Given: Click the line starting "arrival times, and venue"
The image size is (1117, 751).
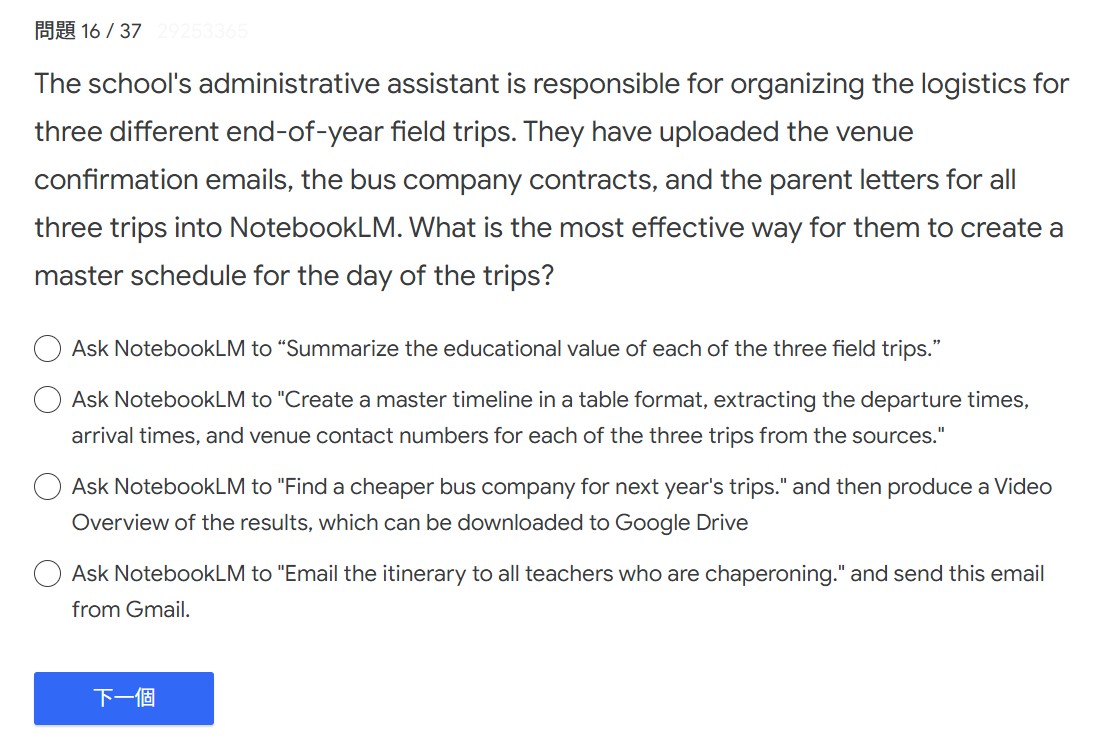Looking at the screenshot, I should point(508,436).
